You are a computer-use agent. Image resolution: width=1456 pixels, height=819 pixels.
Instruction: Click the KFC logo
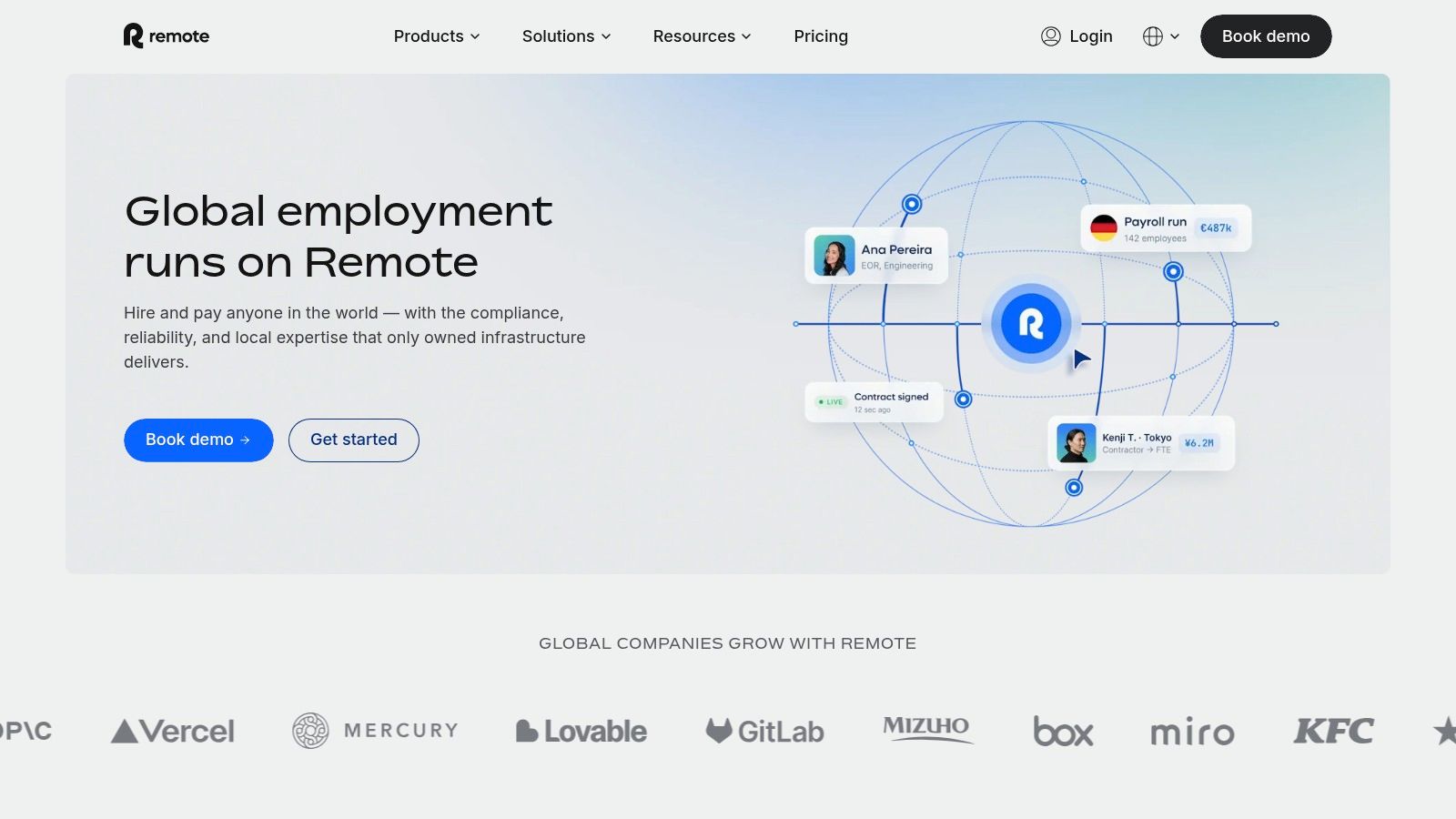pyautogui.click(x=1334, y=731)
